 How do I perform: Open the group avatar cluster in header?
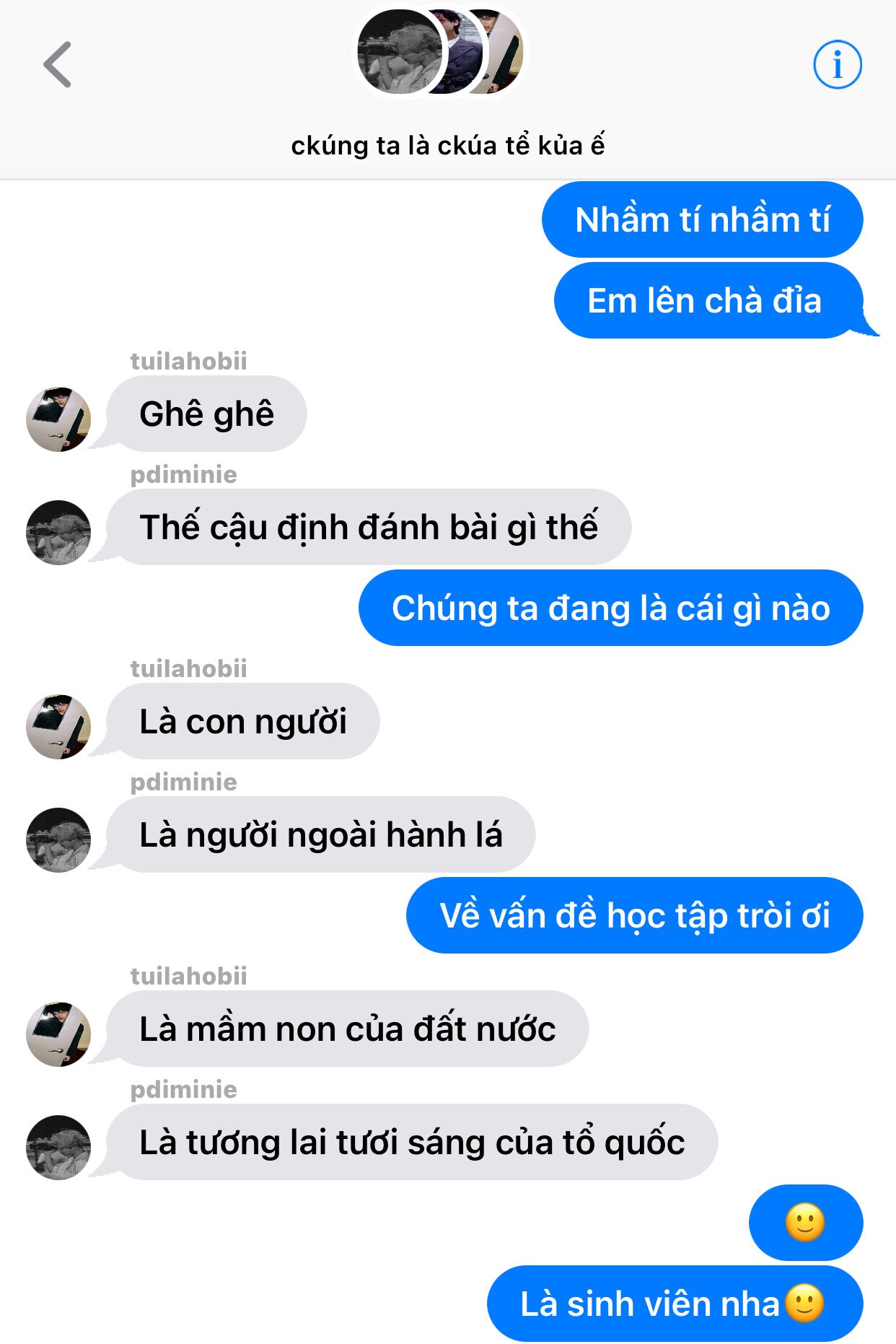tap(440, 52)
